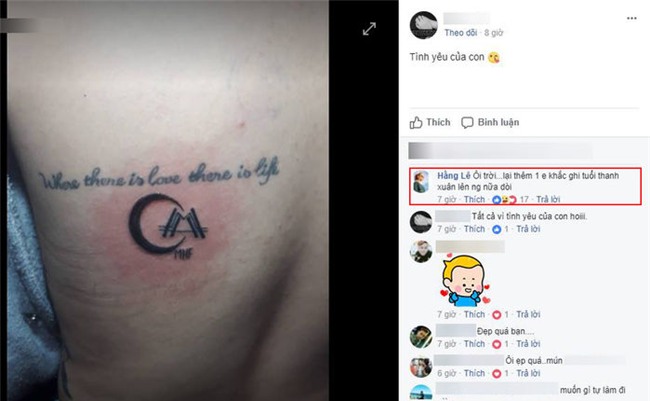Image resolution: width=650 pixels, height=401 pixels.
Task: Open Hằng Lê's commenter avatar
Action: 421,182
